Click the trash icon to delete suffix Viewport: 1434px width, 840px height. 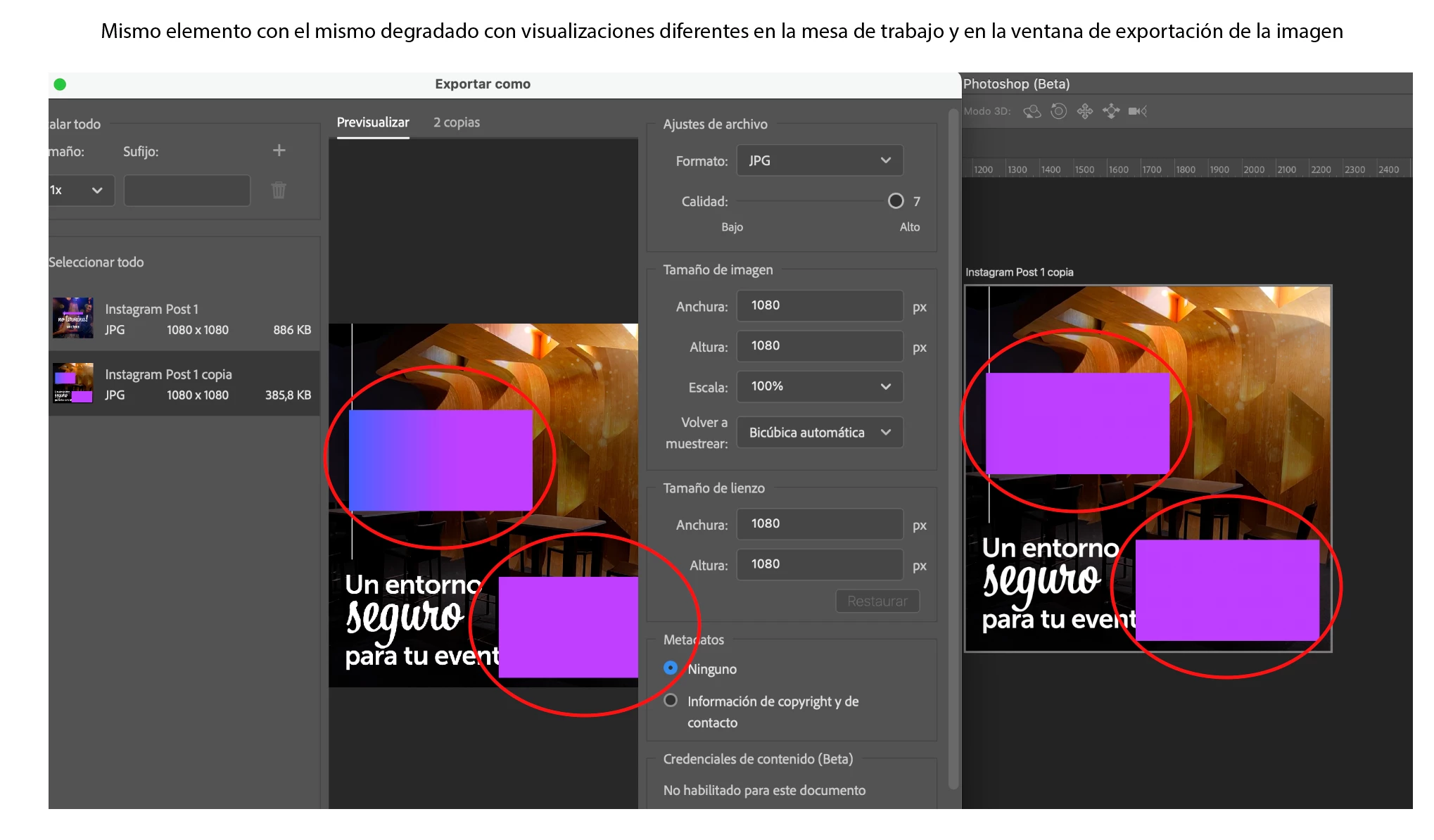click(279, 190)
